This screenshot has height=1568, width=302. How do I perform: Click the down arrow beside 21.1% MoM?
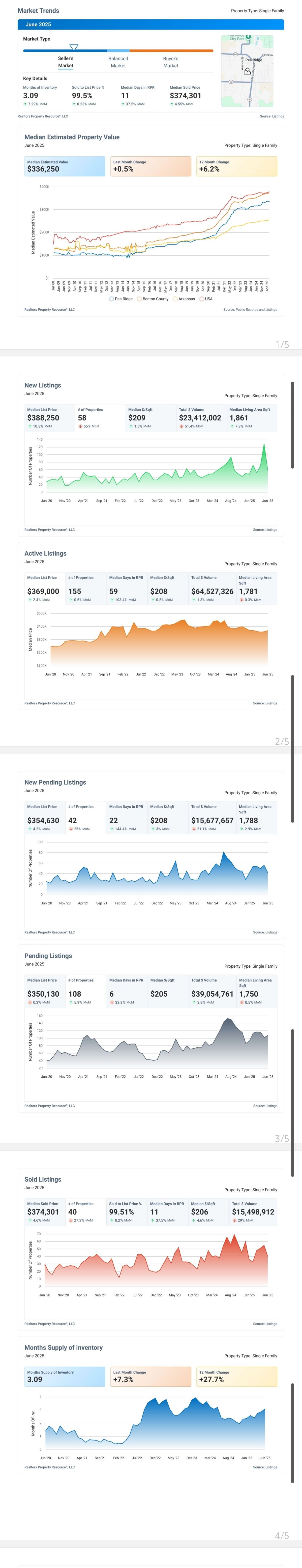(194, 828)
